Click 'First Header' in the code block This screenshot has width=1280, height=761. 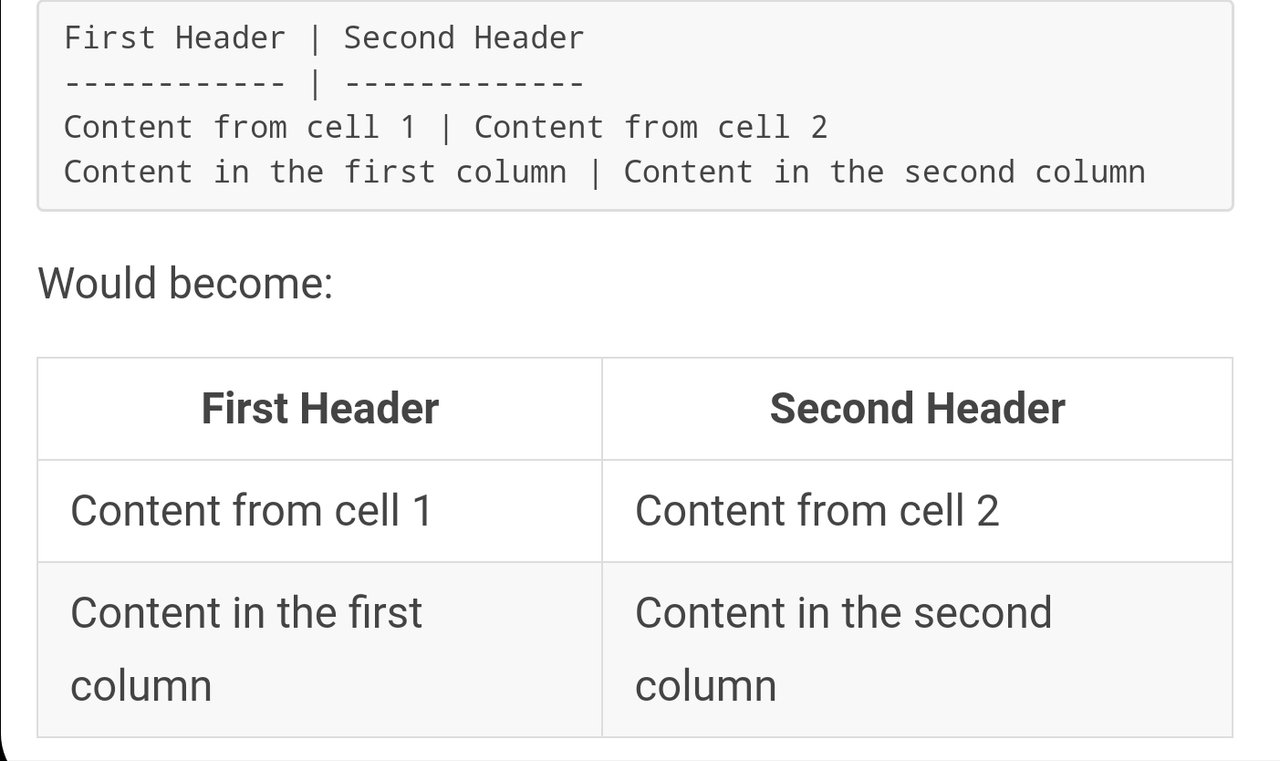tap(174, 38)
